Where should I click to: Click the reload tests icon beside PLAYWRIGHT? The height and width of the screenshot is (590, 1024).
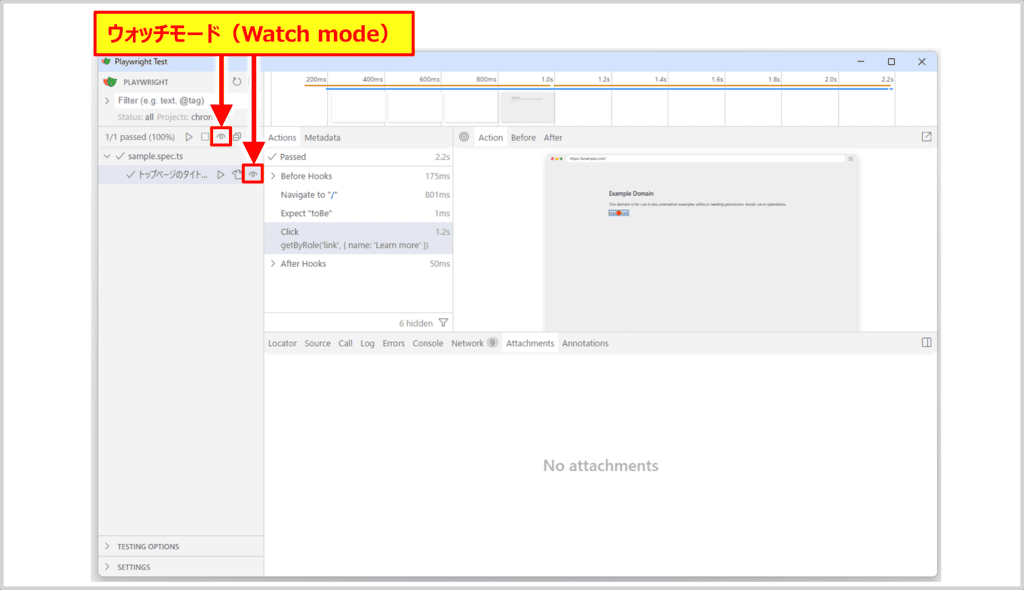pyautogui.click(x=237, y=82)
